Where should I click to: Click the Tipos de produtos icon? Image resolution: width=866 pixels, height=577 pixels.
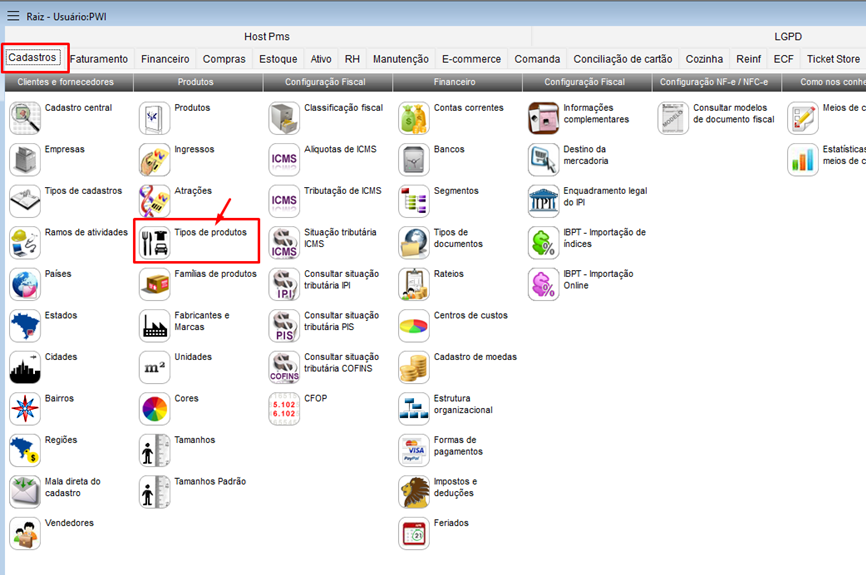(x=155, y=243)
